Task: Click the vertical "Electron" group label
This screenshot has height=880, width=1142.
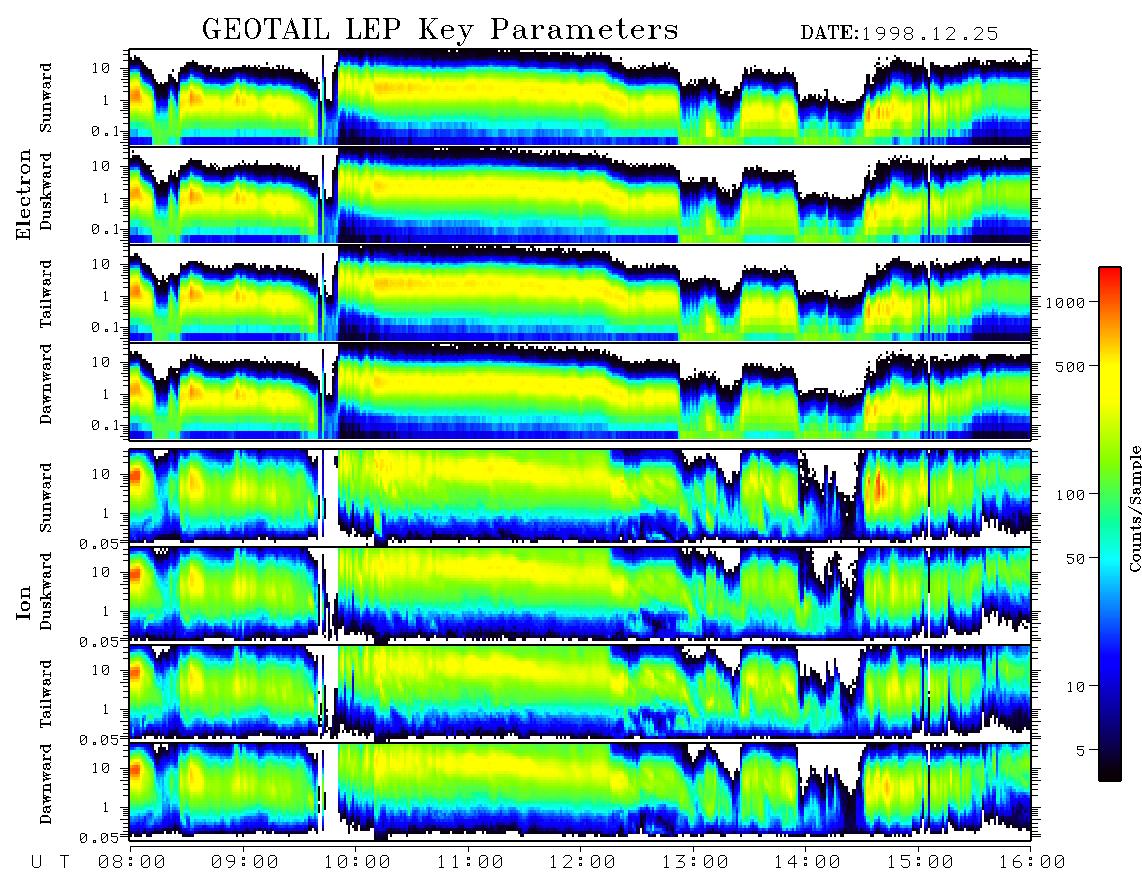Action: pyautogui.click(x=24, y=194)
